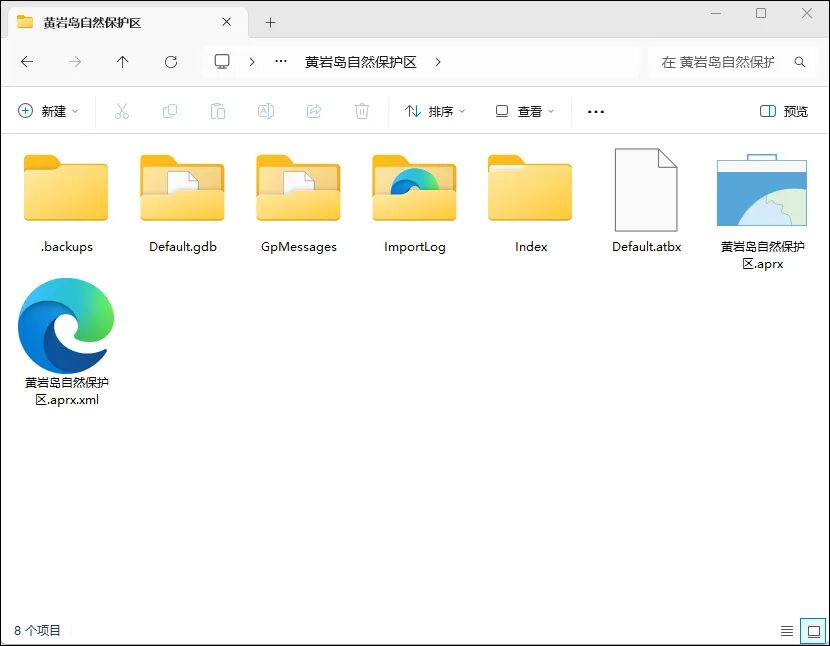Click the Share icon in the toolbar
The height and width of the screenshot is (646, 830).
pyautogui.click(x=314, y=111)
